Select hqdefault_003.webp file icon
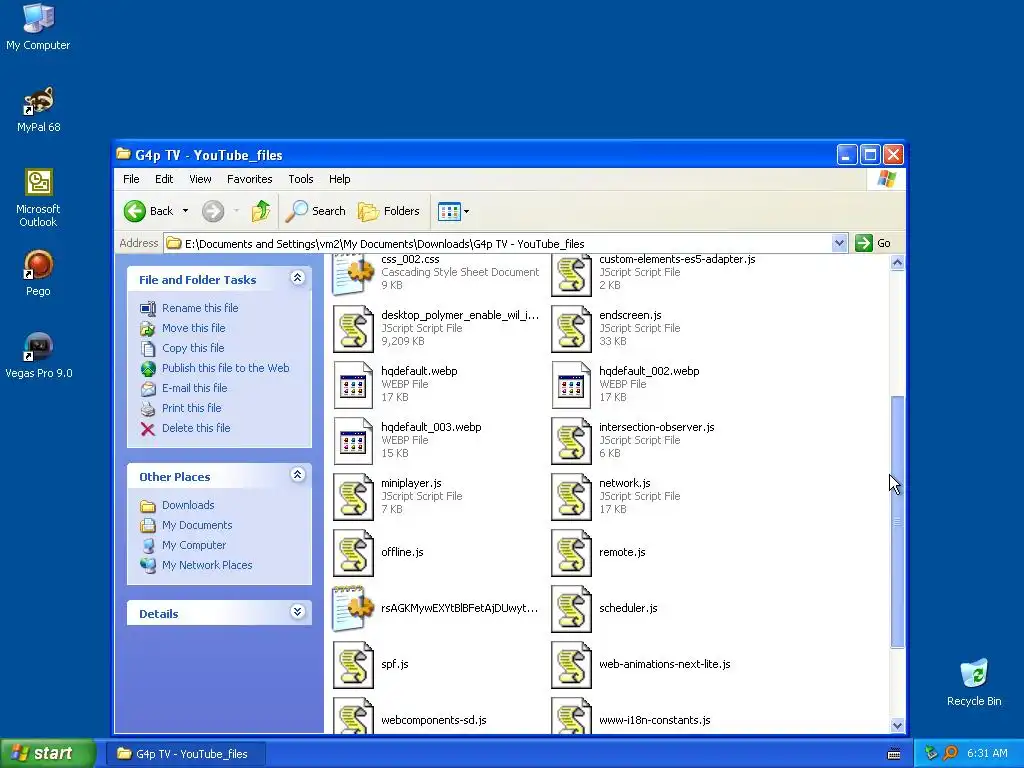 (x=353, y=441)
